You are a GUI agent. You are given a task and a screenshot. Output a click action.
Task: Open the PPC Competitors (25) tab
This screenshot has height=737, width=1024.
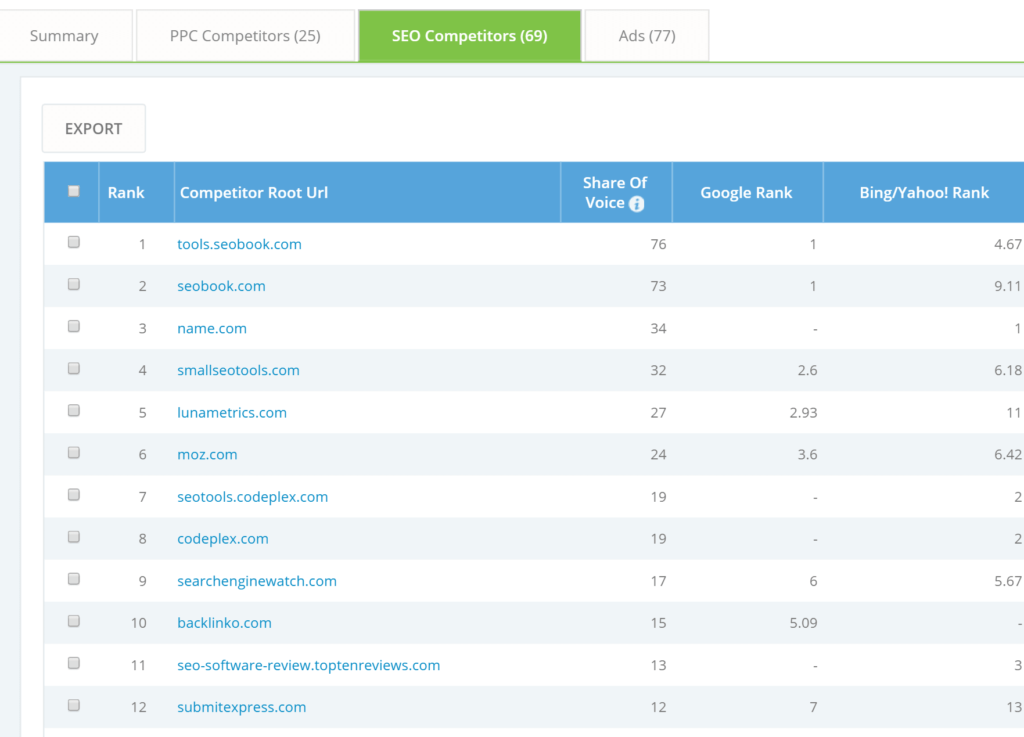pos(246,36)
